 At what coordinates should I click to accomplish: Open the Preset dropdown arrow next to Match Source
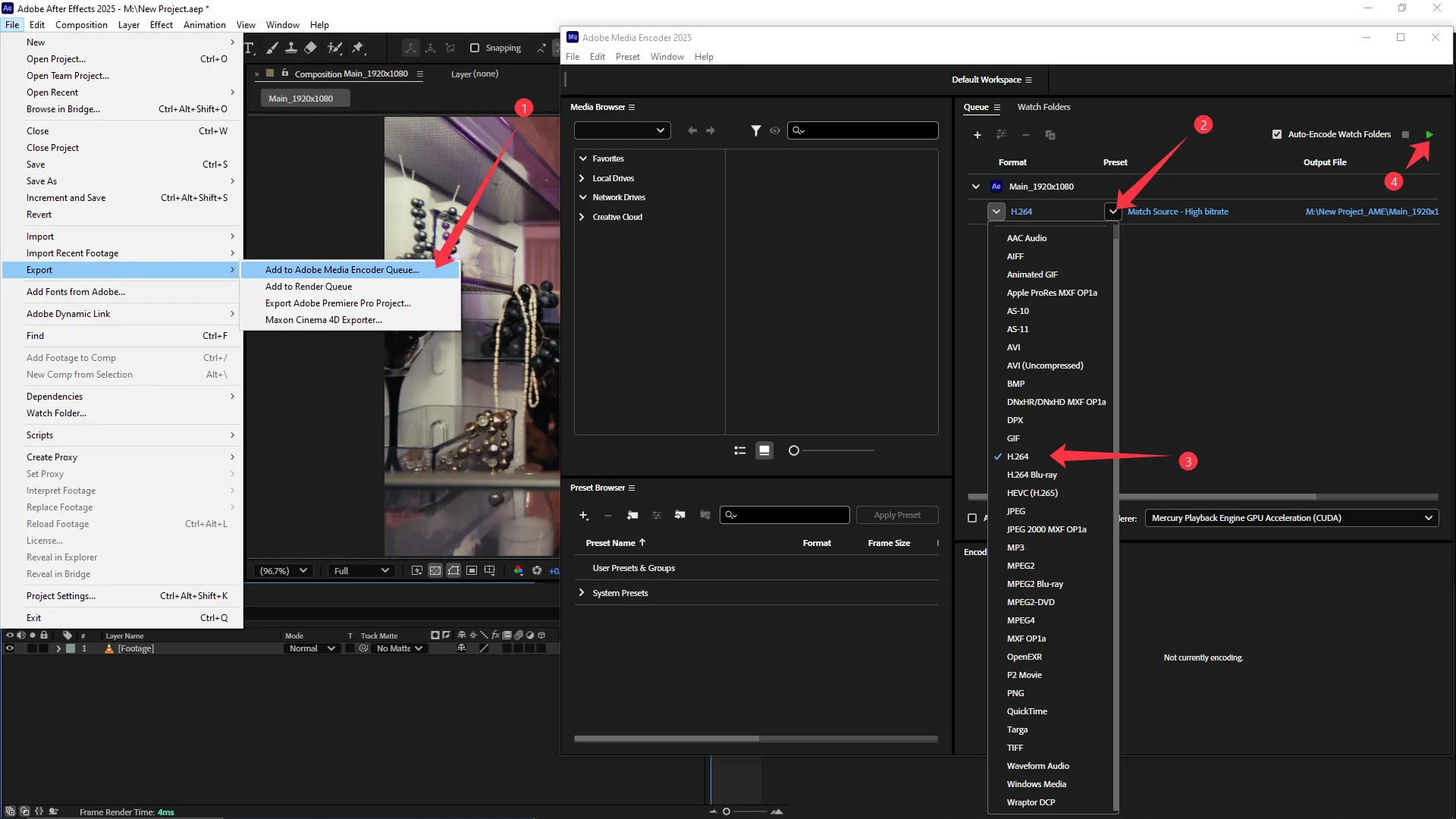(1112, 212)
